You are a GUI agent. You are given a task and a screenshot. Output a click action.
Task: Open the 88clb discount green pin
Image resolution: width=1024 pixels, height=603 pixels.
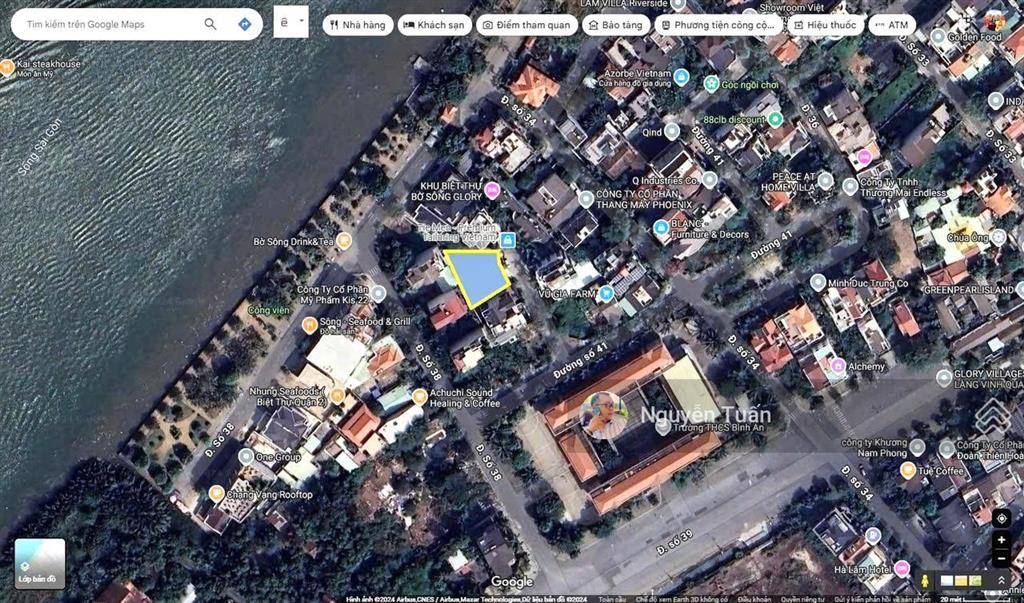tap(775, 119)
